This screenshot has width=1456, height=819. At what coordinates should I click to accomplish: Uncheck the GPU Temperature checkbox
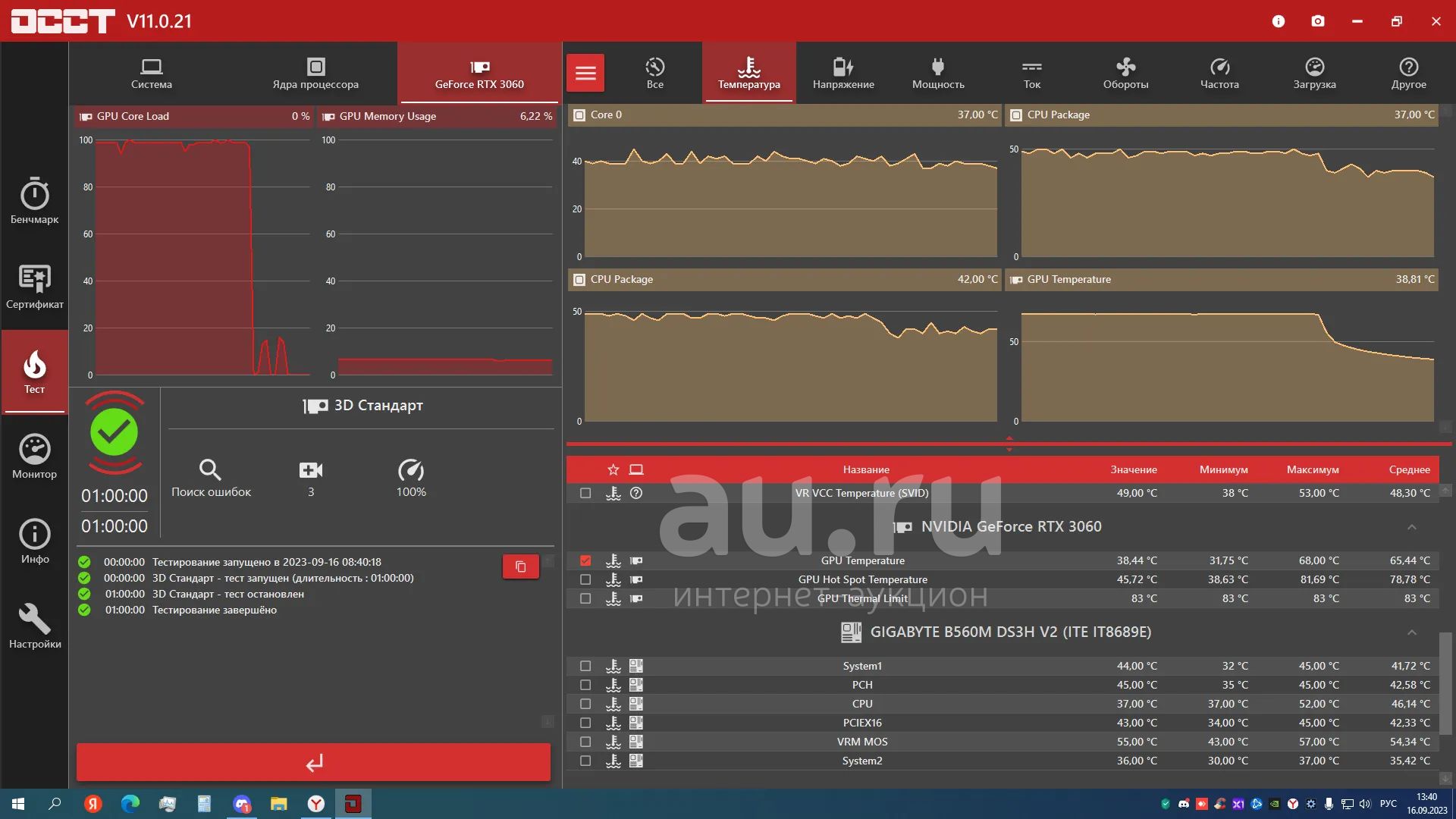coord(585,560)
